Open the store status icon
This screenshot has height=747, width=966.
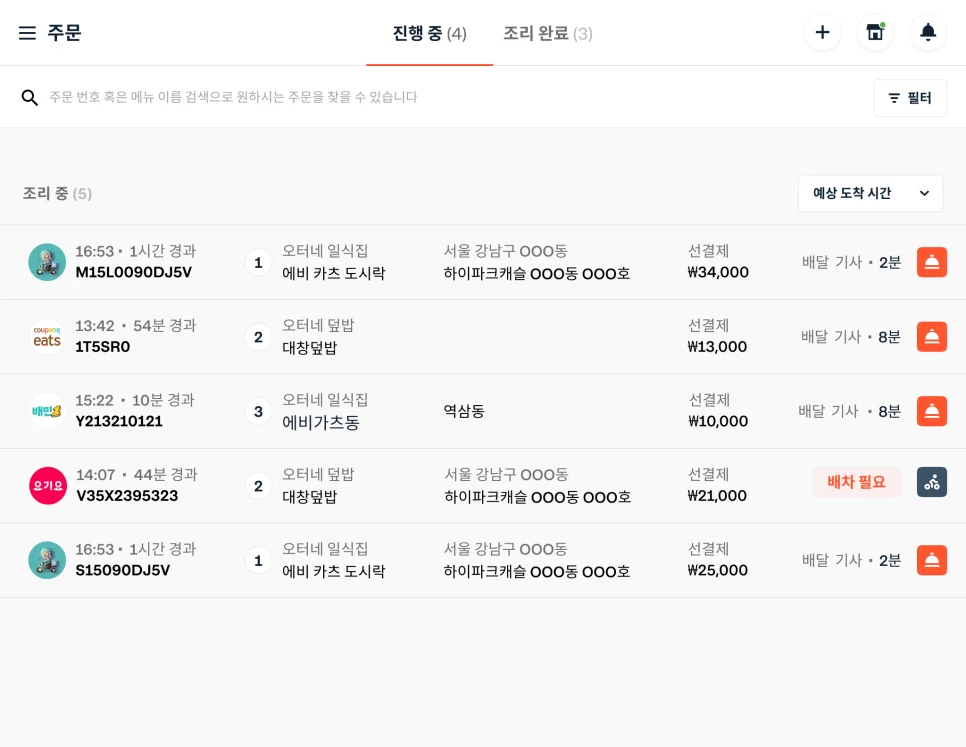(875, 33)
